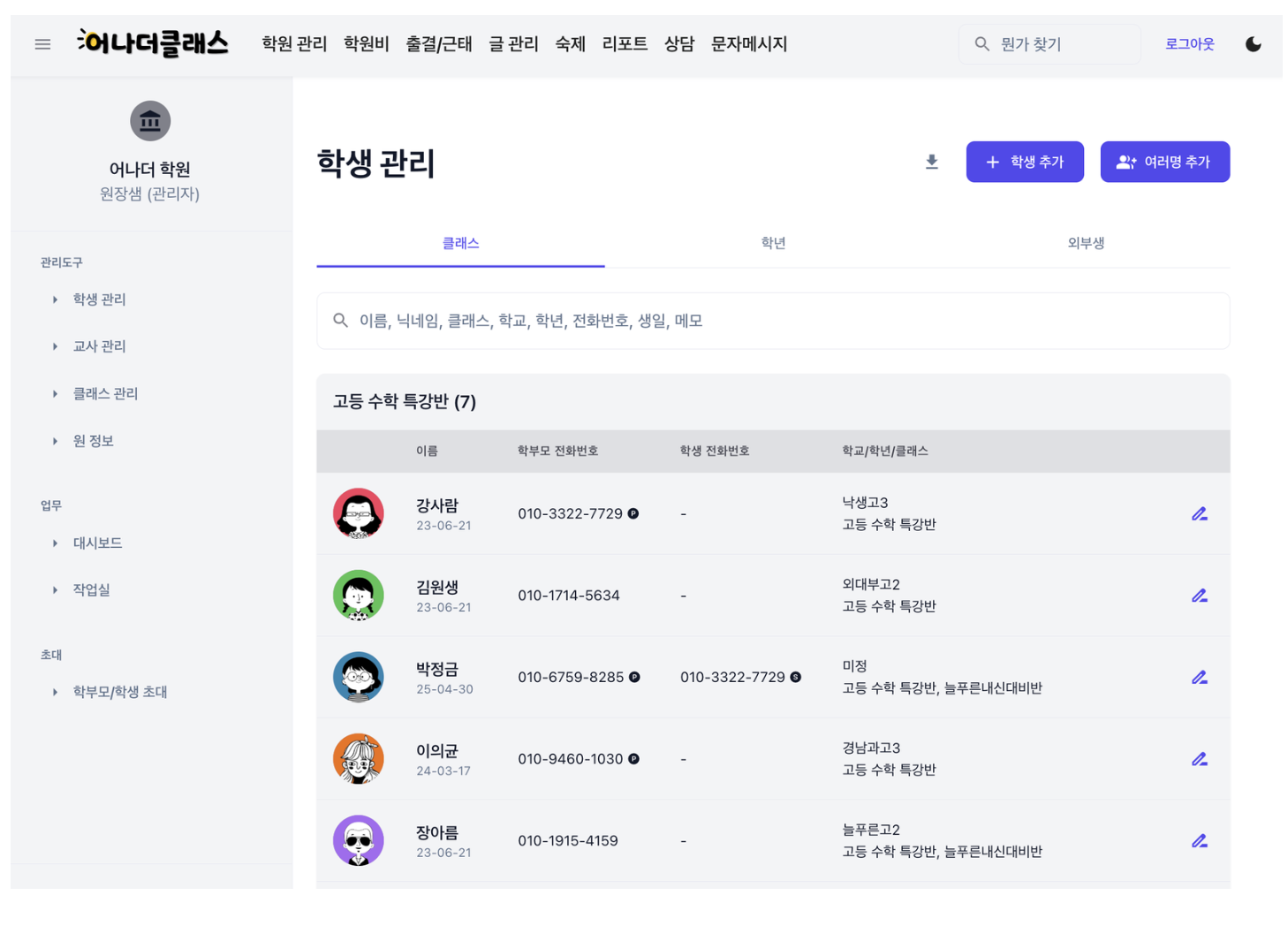
Task: Edit 박정금's record with pencil icon
Action: [x=1199, y=677]
